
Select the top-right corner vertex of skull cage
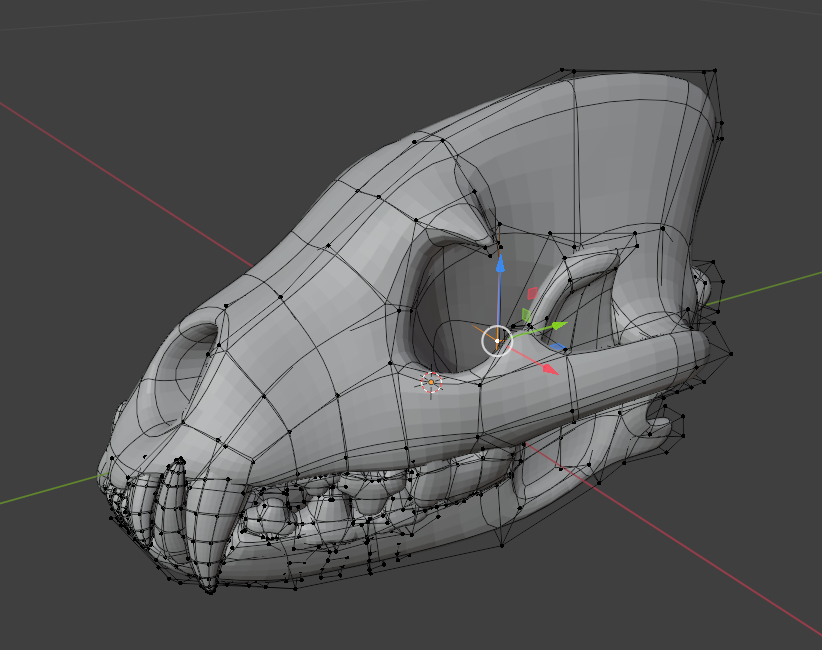click(x=716, y=70)
